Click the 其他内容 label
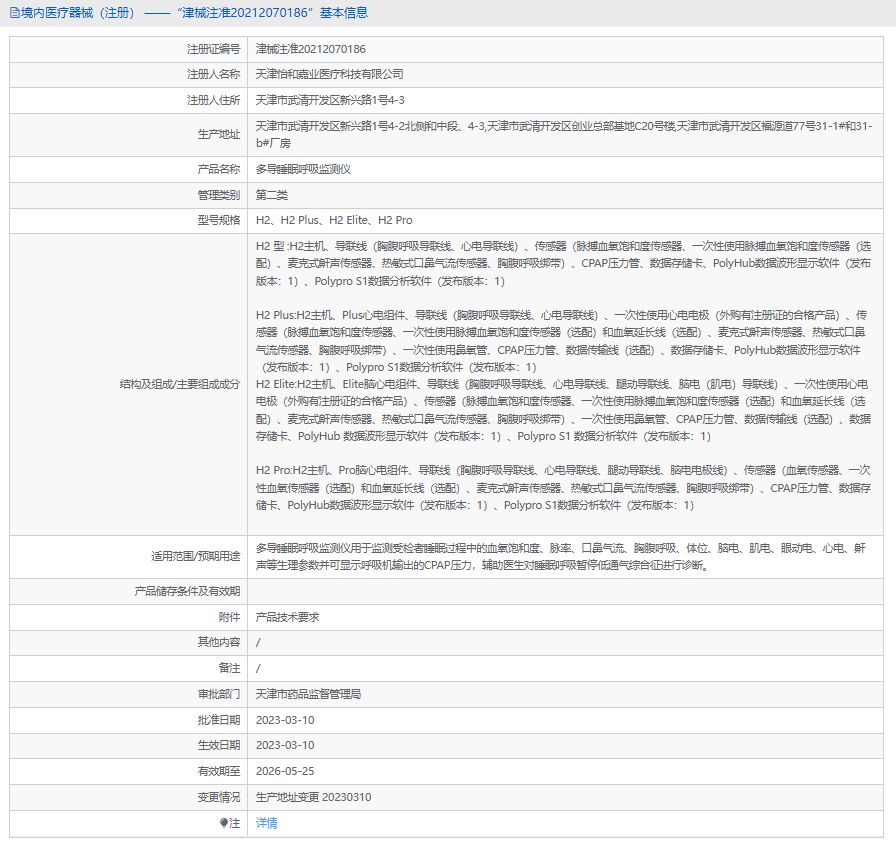896x845 pixels. coord(219,642)
